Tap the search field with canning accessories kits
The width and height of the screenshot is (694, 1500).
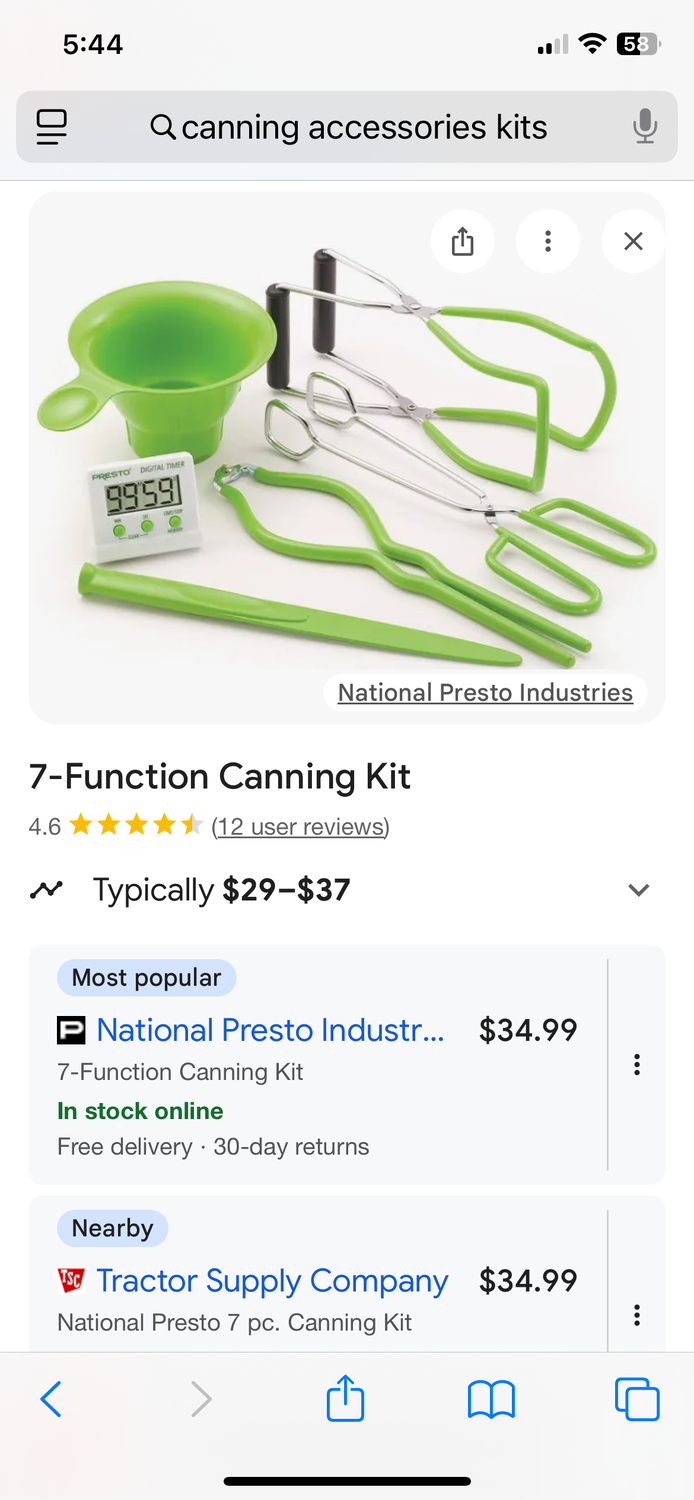coord(348,127)
